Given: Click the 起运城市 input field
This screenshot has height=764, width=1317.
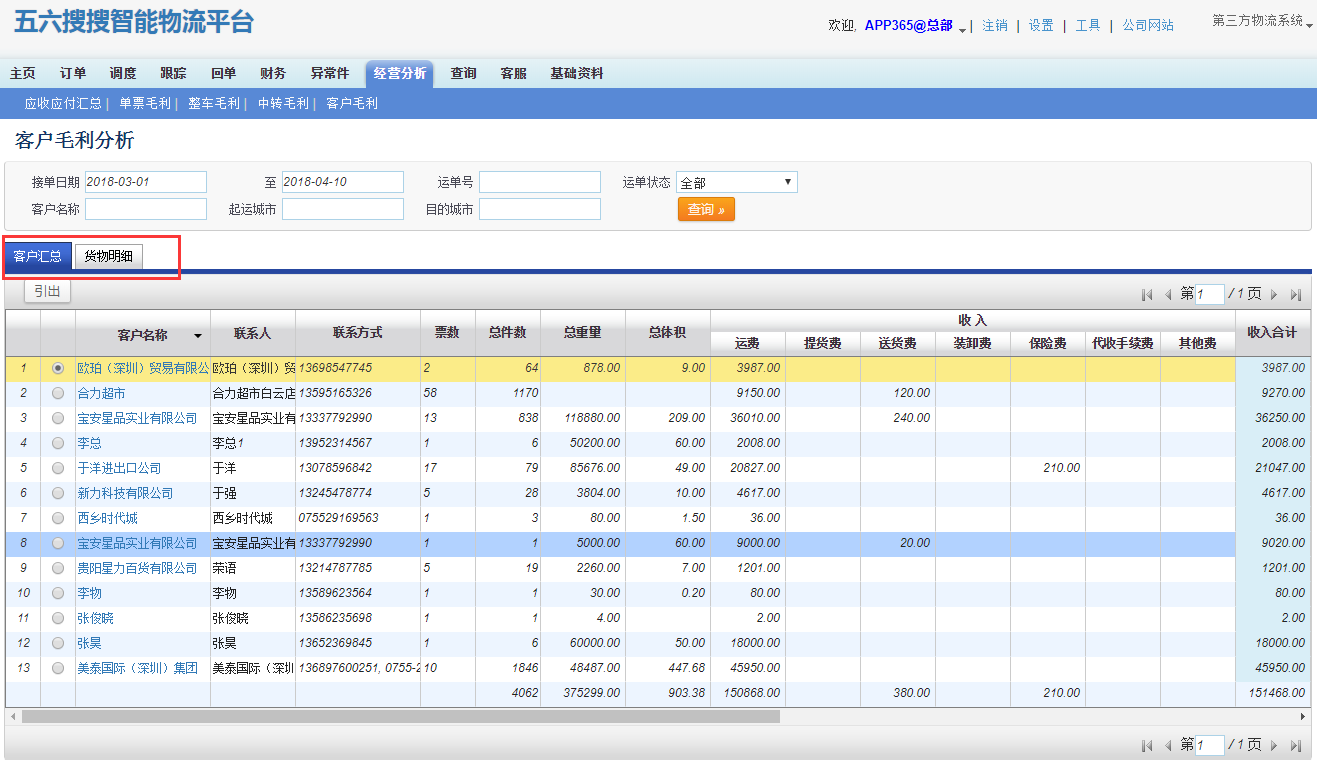Looking at the screenshot, I should pyautogui.click(x=343, y=209).
